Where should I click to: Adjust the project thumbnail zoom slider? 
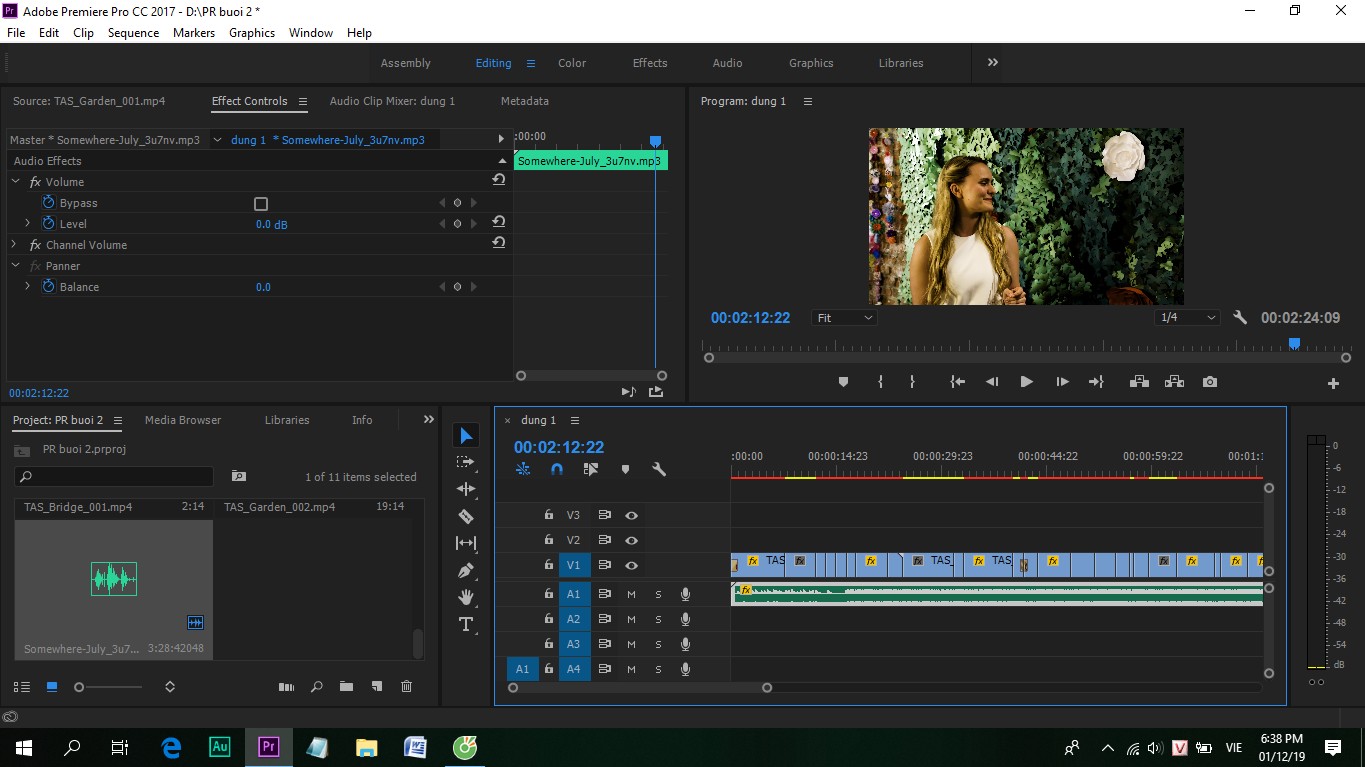[110, 687]
